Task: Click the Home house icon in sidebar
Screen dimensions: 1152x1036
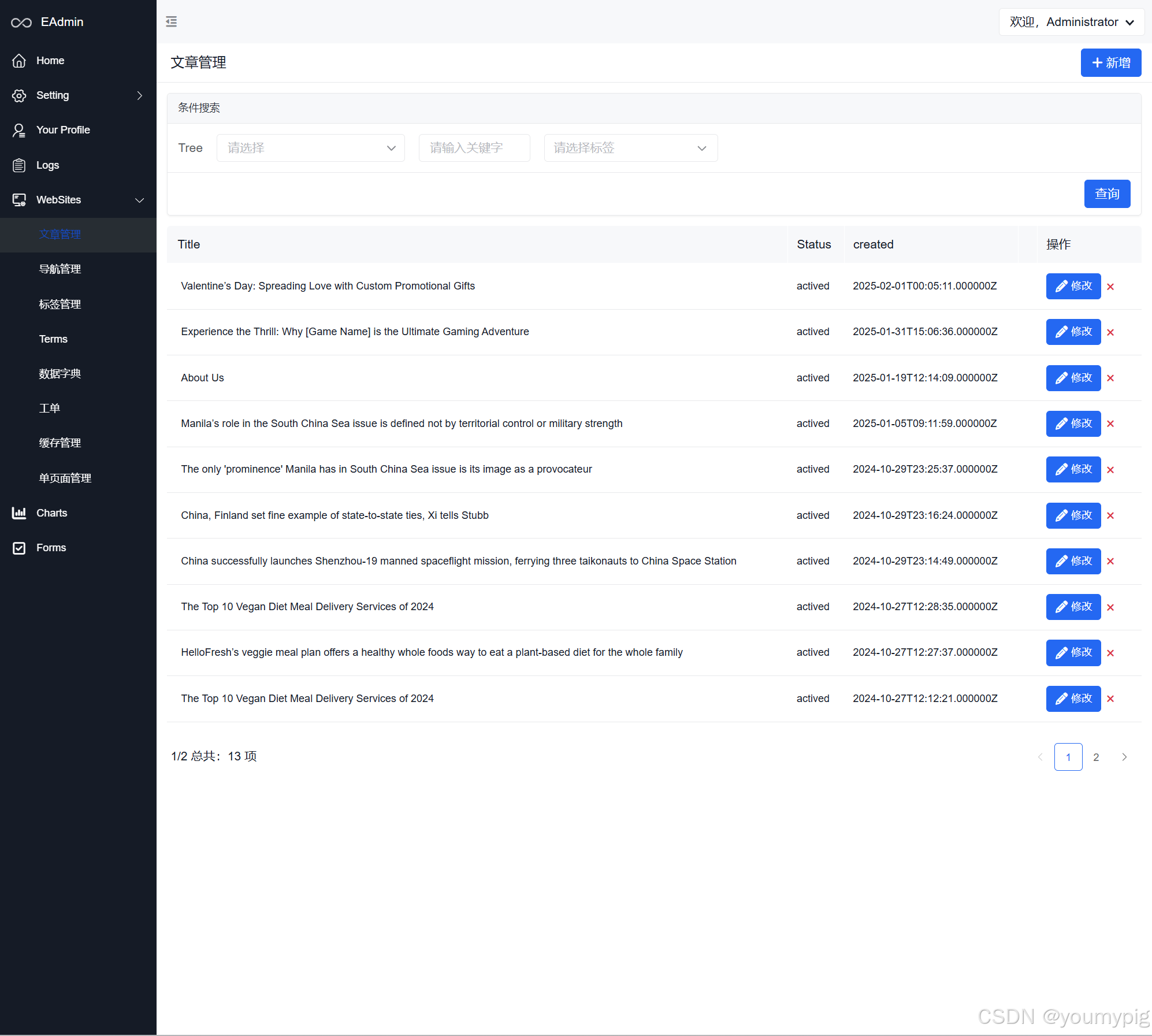Action: click(x=19, y=61)
